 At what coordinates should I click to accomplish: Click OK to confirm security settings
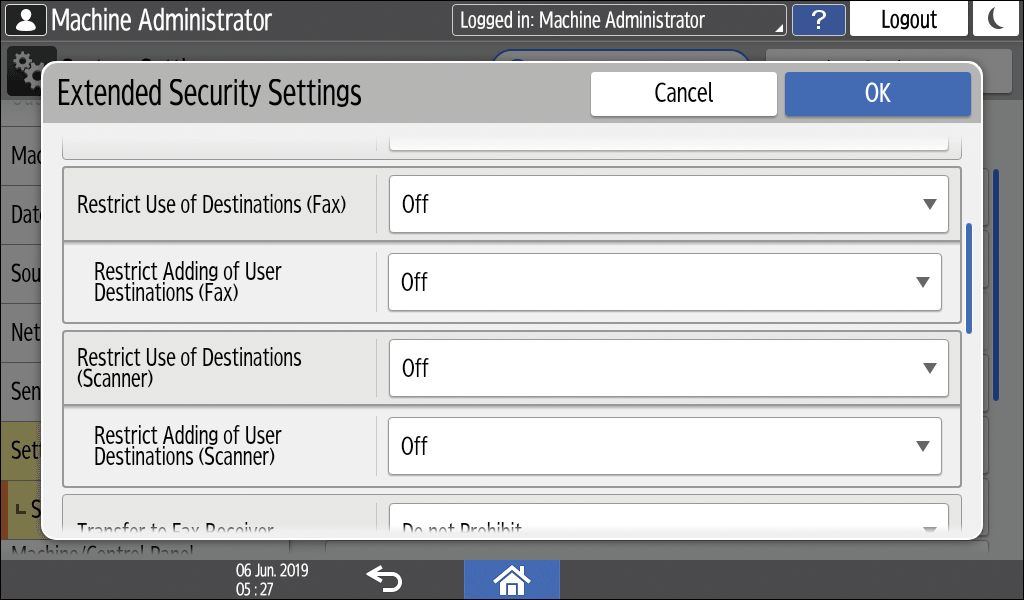tap(877, 93)
